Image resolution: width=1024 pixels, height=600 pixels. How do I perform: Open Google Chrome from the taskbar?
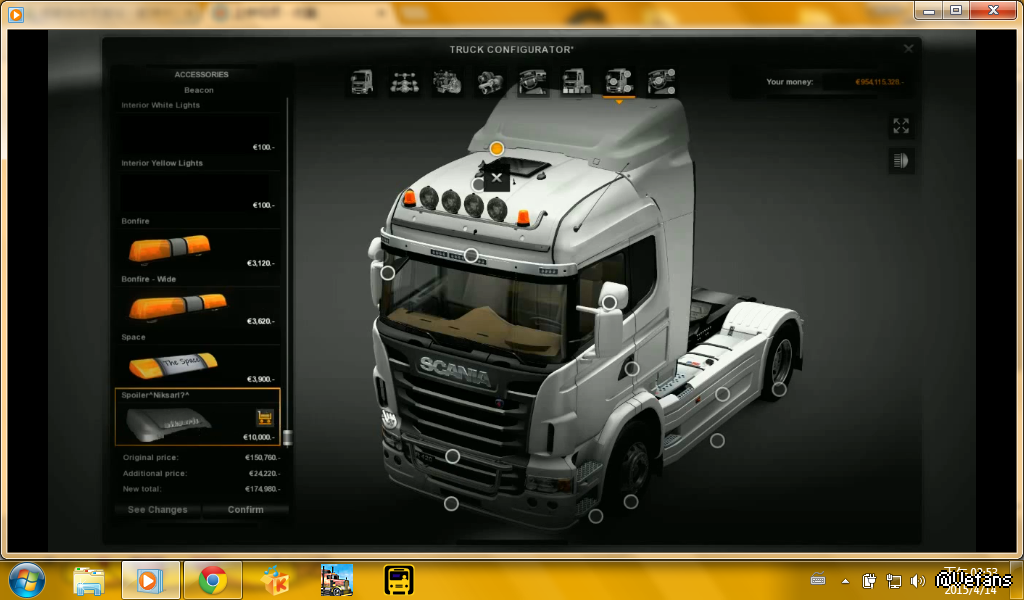point(212,580)
